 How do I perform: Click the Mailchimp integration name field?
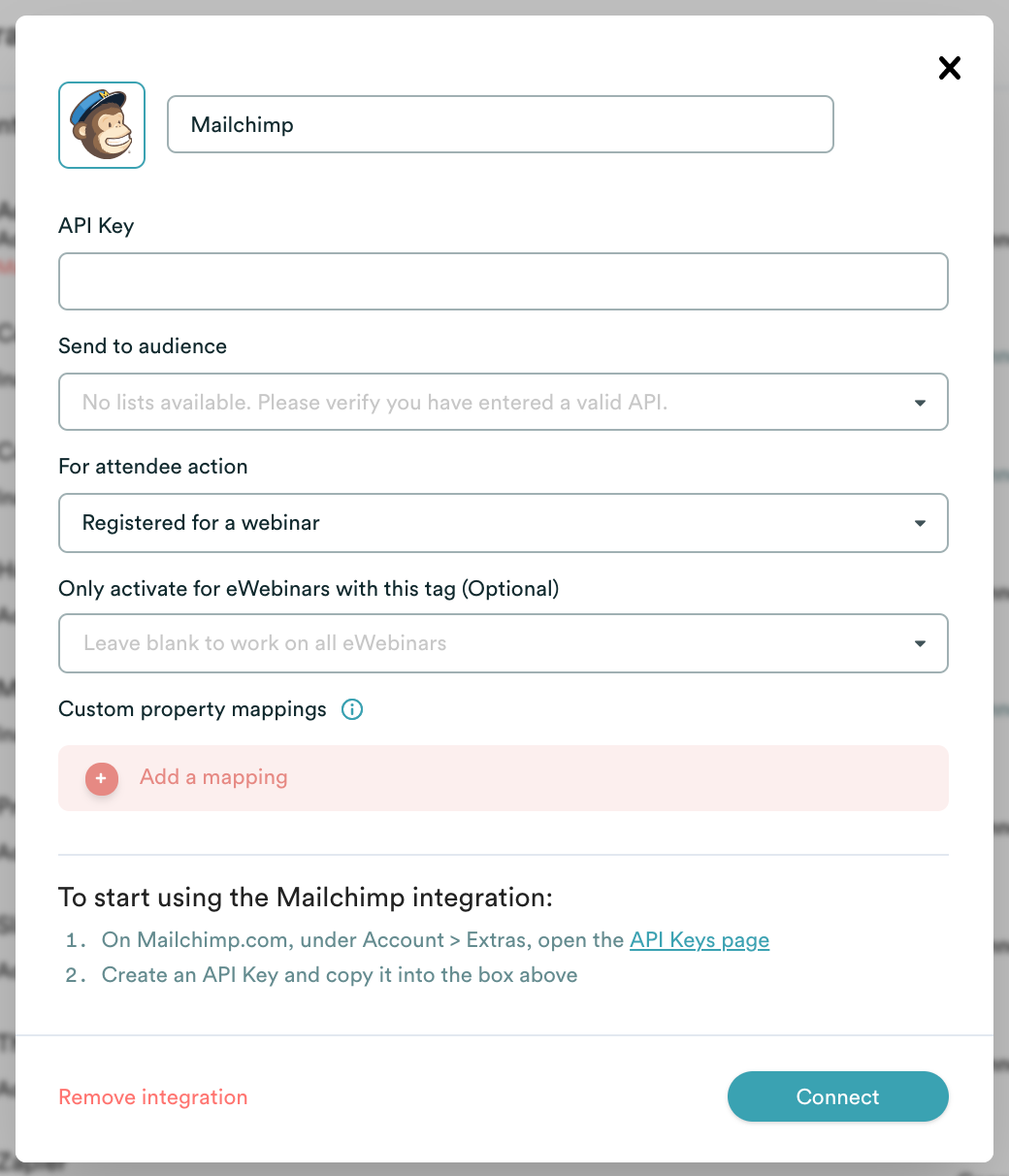[501, 124]
